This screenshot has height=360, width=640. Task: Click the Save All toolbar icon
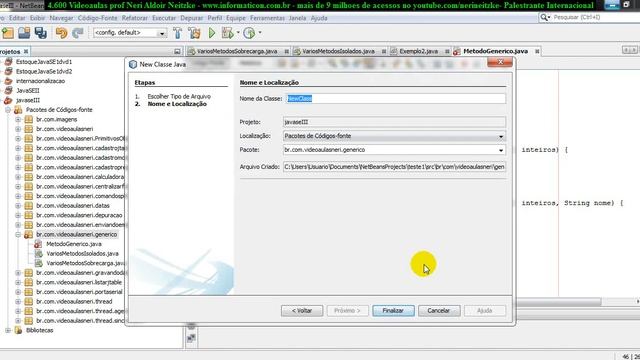40,33
